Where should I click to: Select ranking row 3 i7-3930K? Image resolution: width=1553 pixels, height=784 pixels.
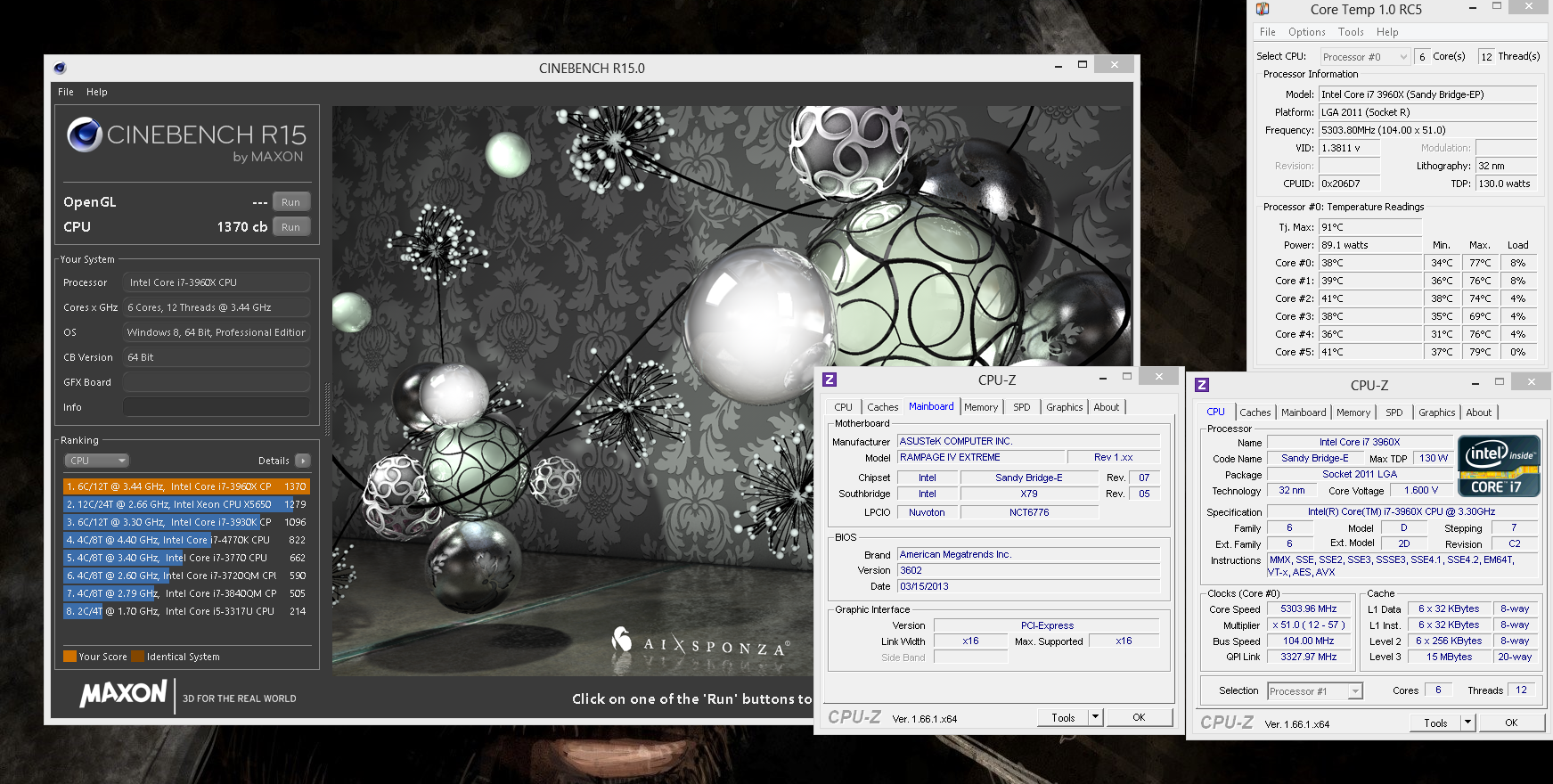point(186,522)
